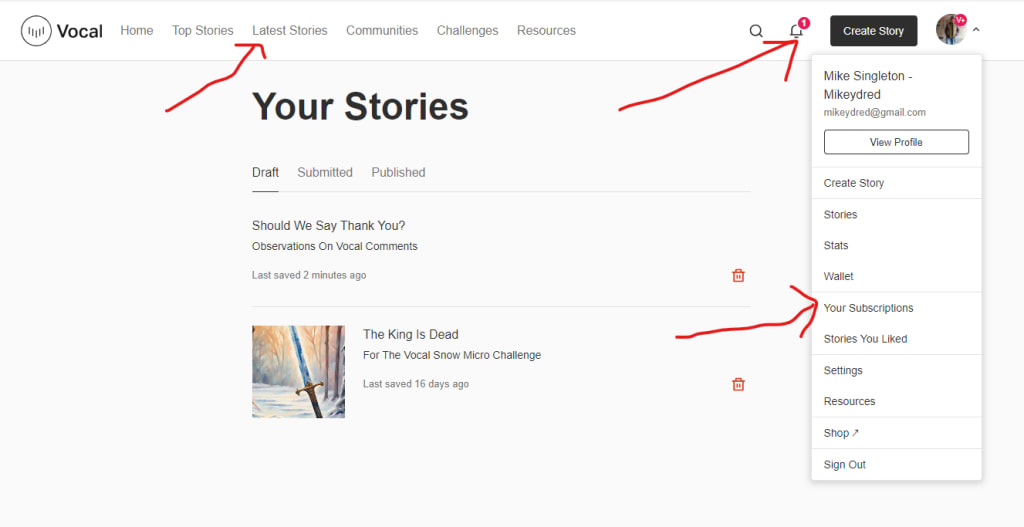Click the Vocal logo icon
Image resolution: width=1024 pixels, height=527 pixels.
36,31
